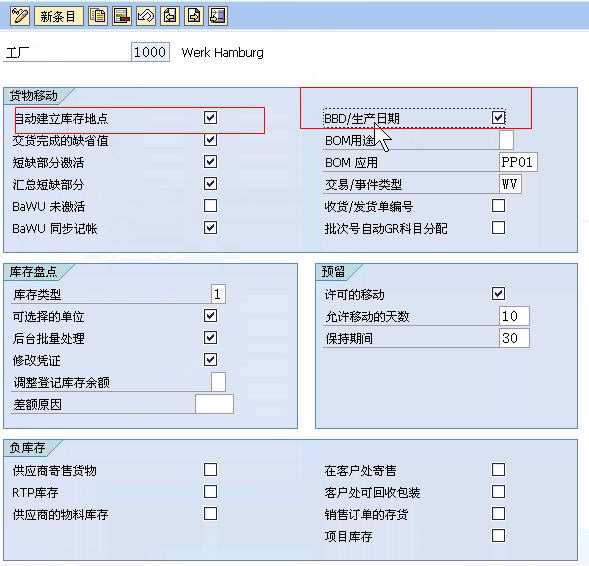
Task: Click the Delete entry toolbar icon
Action: (x=122, y=17)
